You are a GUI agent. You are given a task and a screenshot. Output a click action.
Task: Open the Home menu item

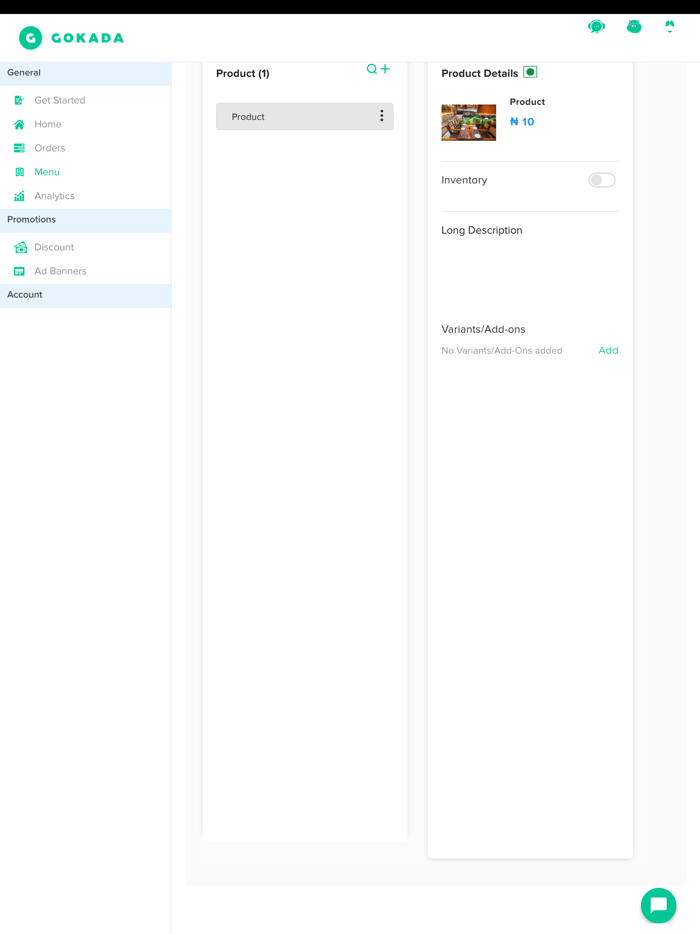48,124
